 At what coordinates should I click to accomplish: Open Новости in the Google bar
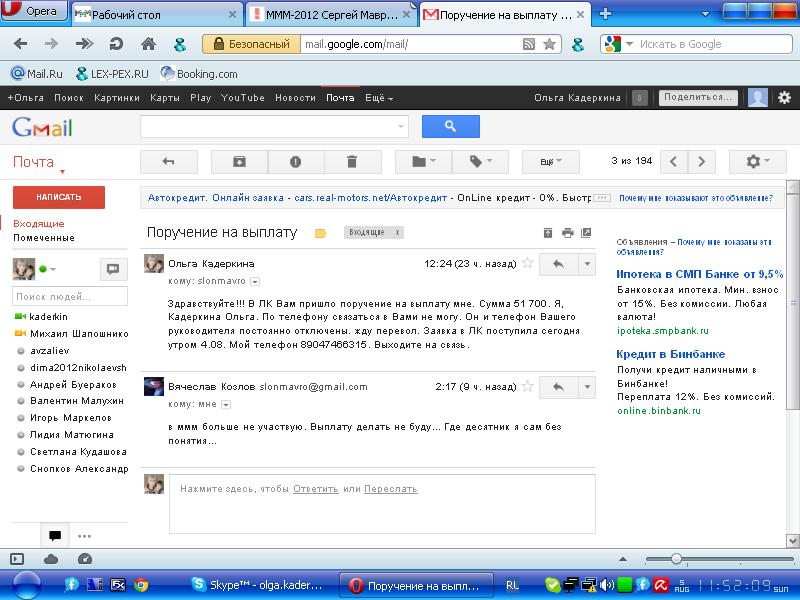[x=295, y=98]
